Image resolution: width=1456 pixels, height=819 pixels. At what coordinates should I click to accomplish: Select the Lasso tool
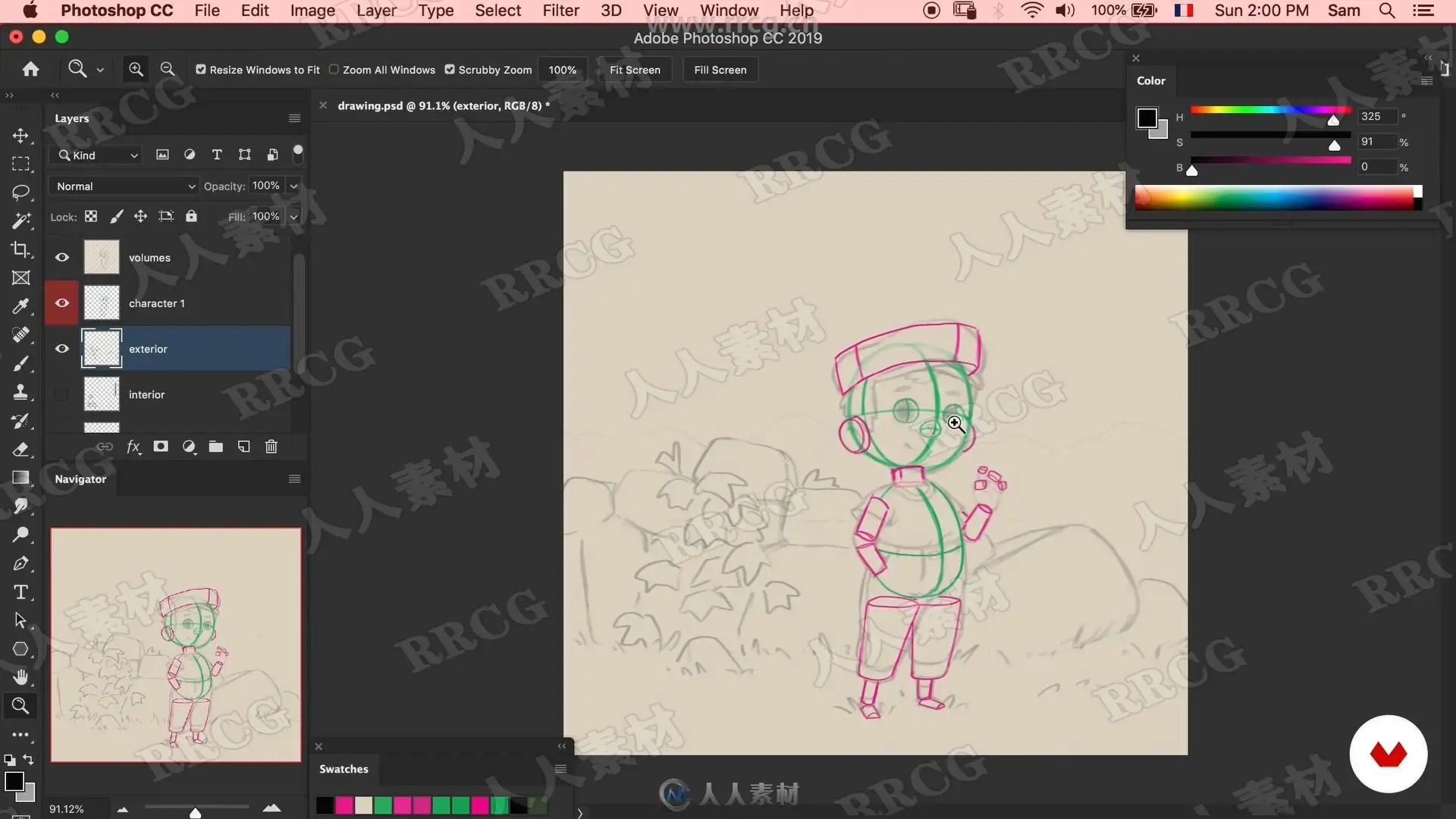[20, 193]
